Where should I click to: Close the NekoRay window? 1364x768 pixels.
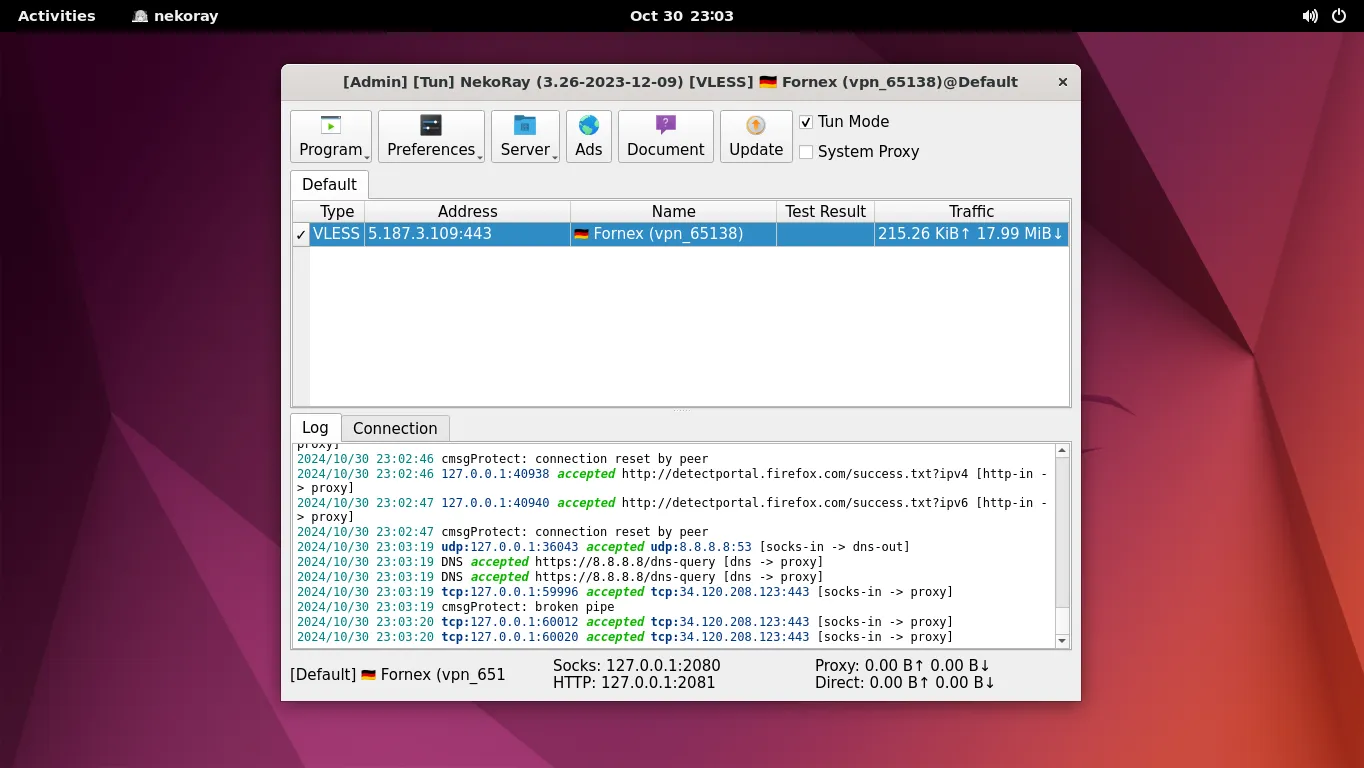coord(1063,82)
